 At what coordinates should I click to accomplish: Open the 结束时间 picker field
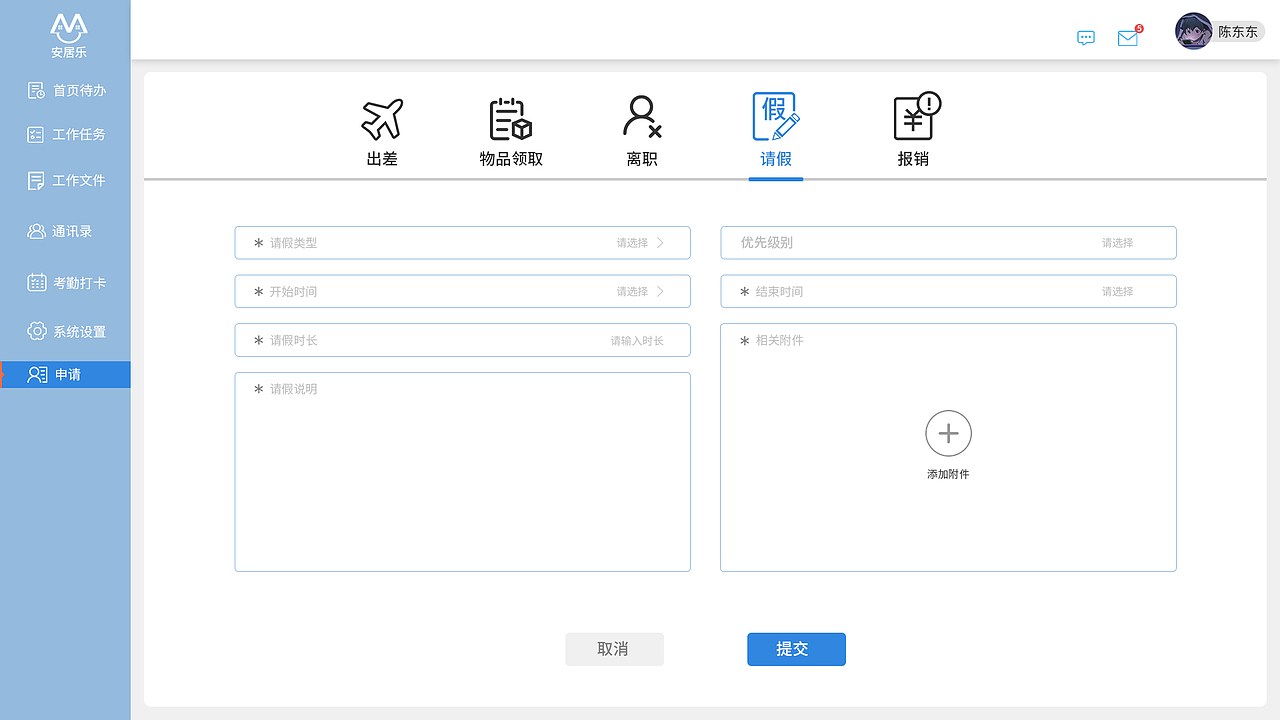pyautogui.click(x=948, y=291)
